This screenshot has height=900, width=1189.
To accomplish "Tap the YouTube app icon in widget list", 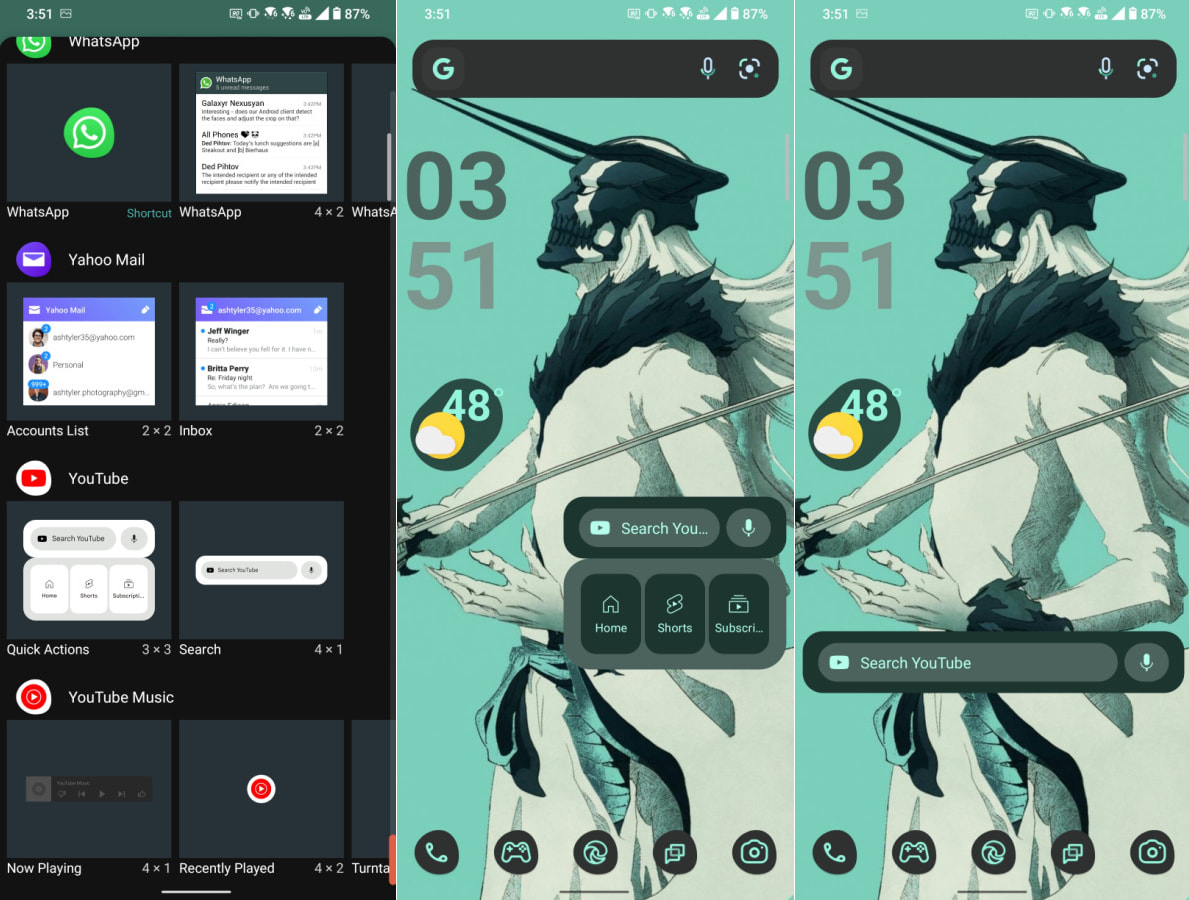I will point(33,478).
